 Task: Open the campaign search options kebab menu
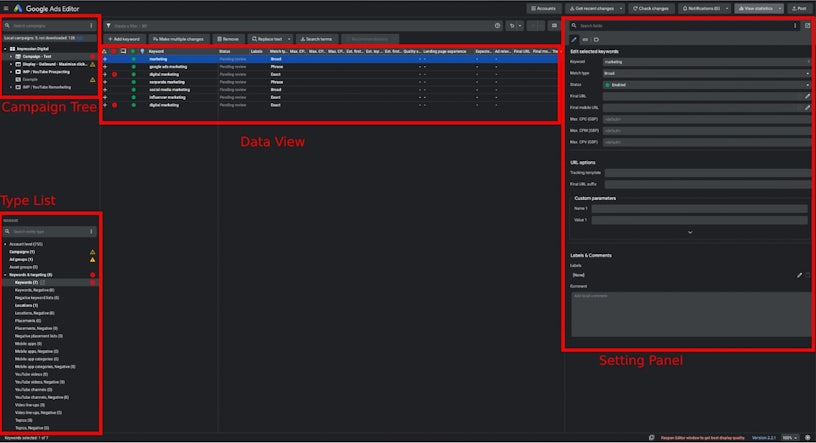[92, 25]
